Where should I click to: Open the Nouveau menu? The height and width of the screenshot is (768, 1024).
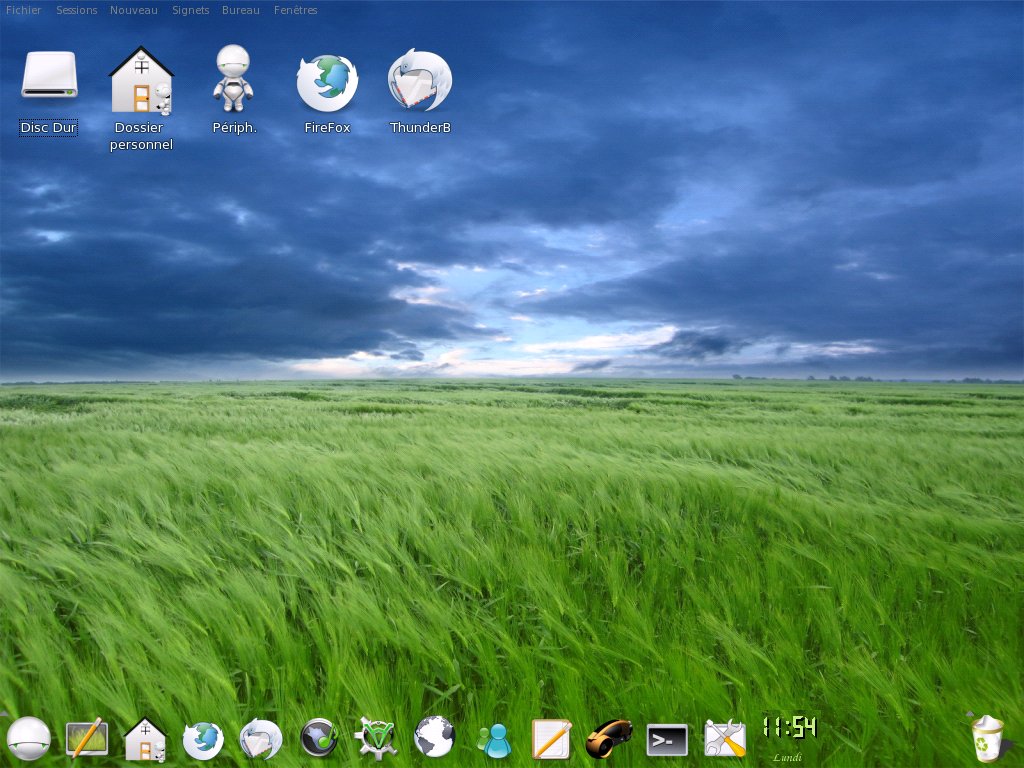[134, 10]
